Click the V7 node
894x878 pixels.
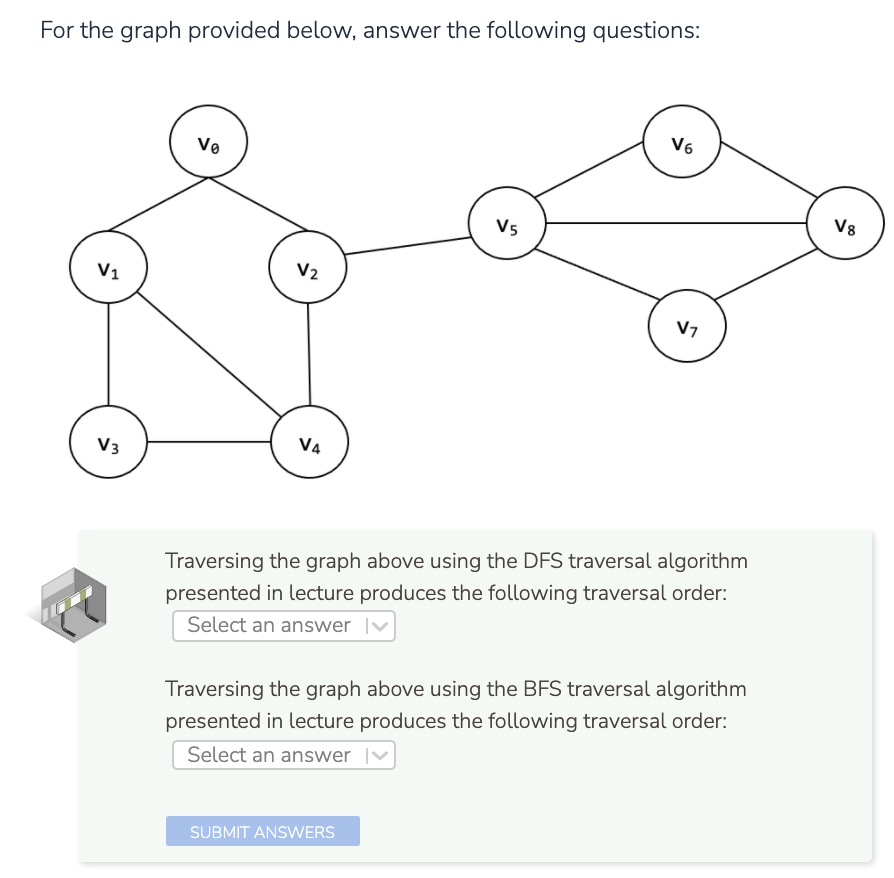pyautogui.click(x=687, y=327)
